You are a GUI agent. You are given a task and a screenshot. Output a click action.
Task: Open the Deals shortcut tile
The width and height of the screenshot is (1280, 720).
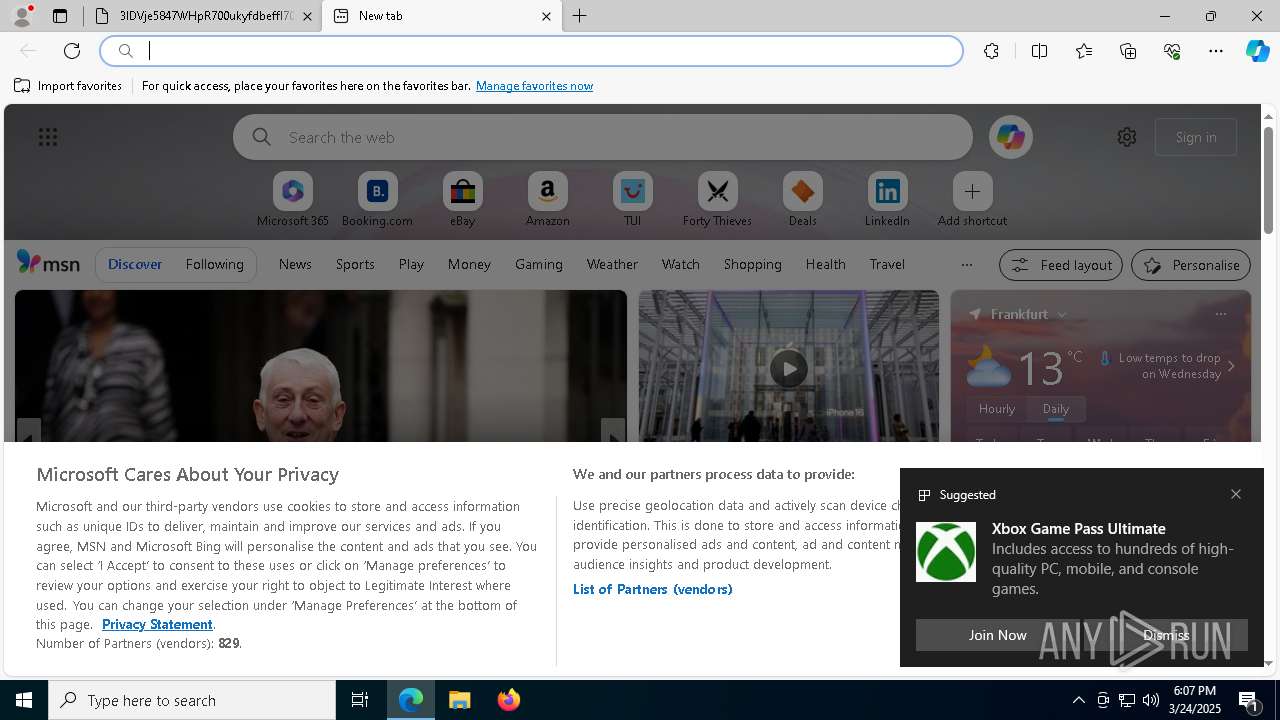802,200
